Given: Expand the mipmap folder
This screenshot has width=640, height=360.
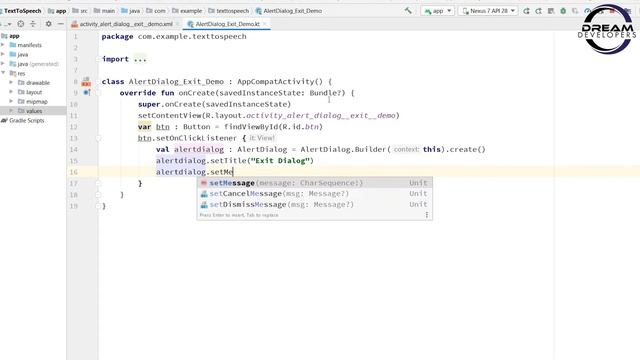Looking at the screenshot, I should pos(11,101).
